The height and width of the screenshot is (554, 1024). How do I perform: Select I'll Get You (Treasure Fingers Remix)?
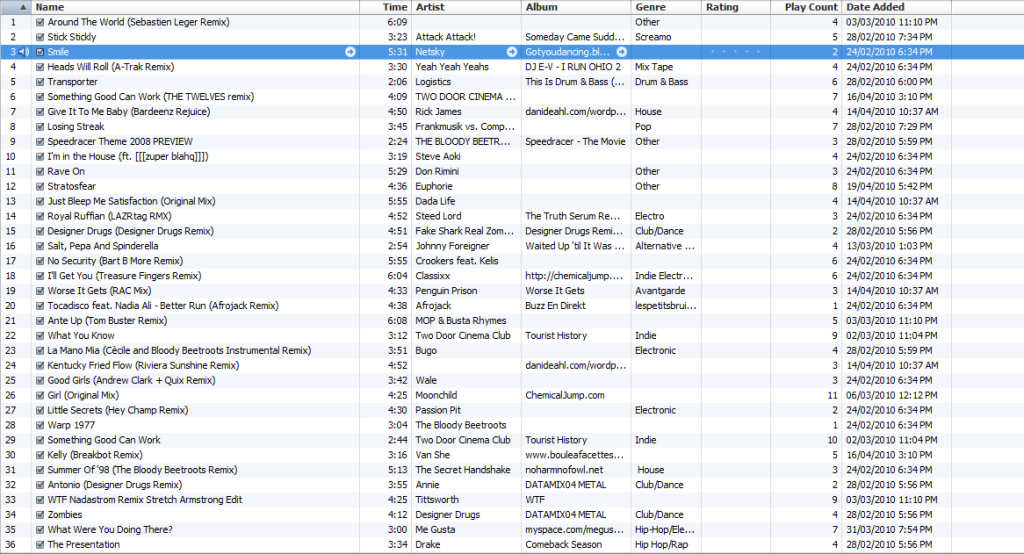click(124, 276)
